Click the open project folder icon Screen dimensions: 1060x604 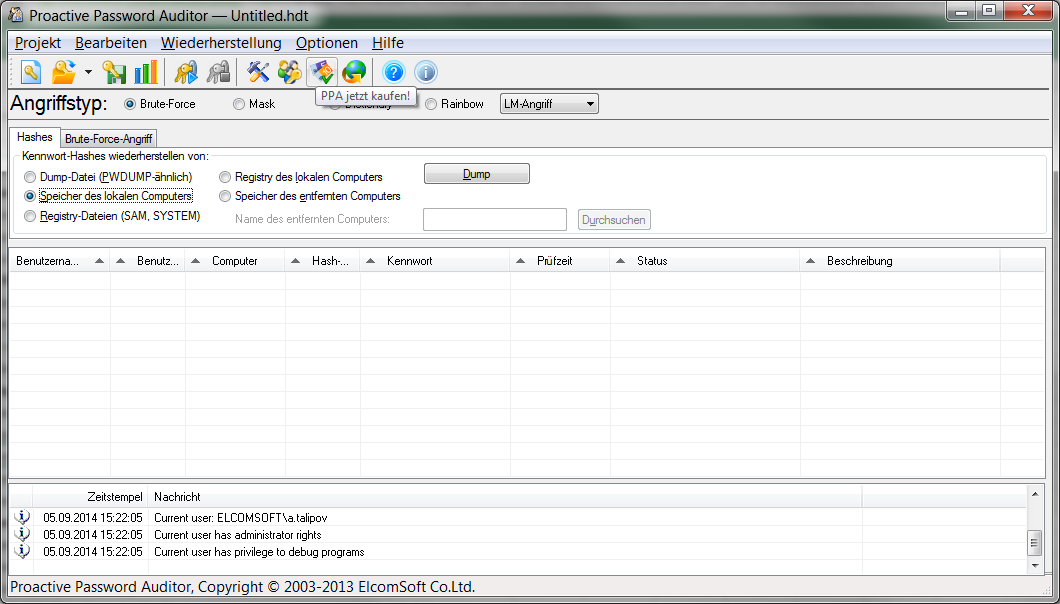[x=64, y=72]
